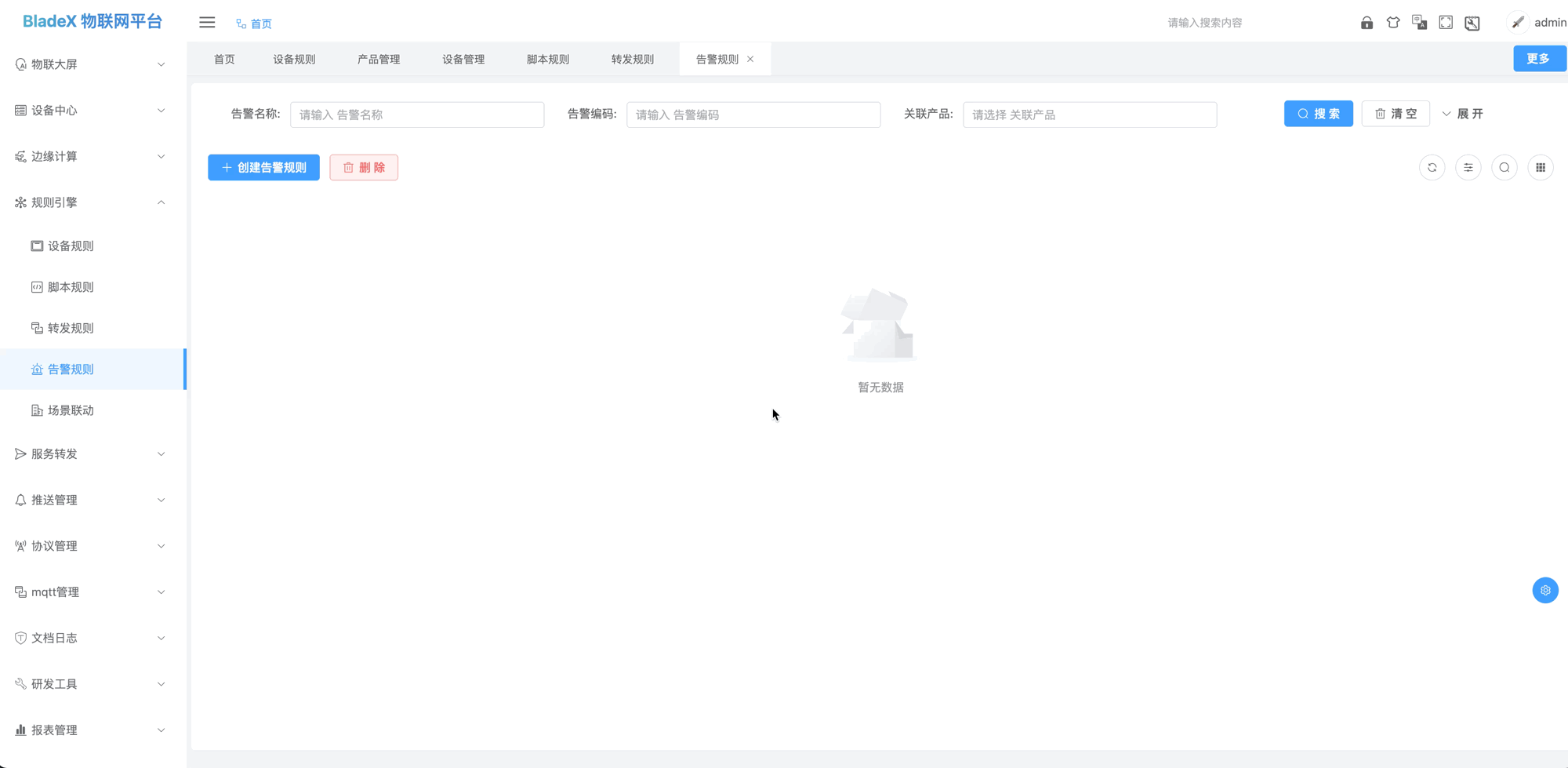1568x768 pixels.
Task: Open column filter settings icon above table
Action: click(x=1468, y=167)
